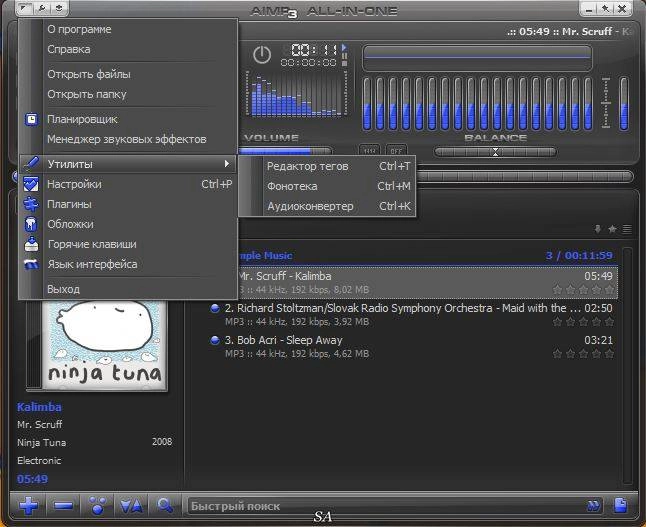Click blue bullet of Bob Acri track

click(215, 340)
